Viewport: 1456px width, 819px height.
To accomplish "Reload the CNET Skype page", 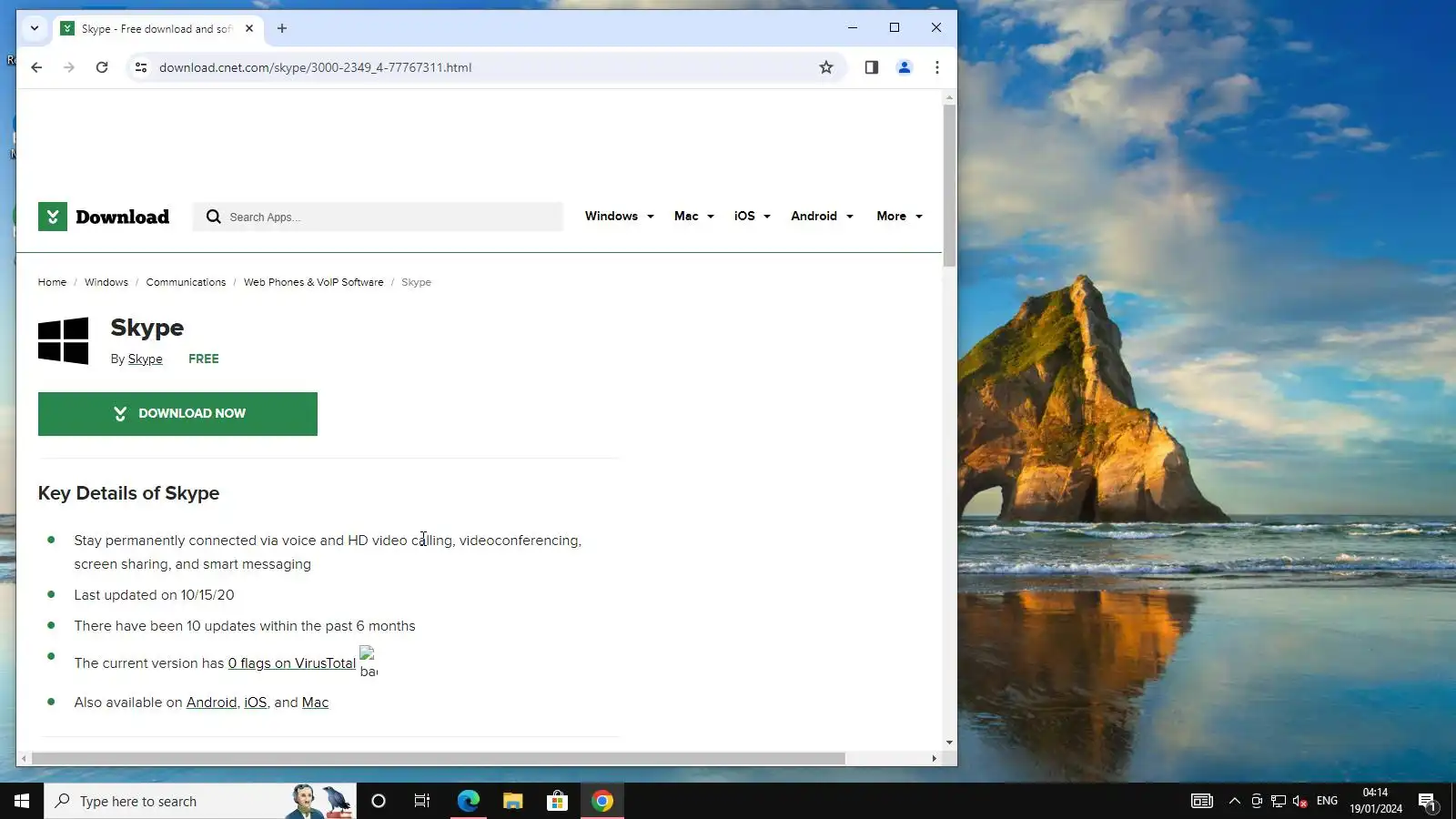I will 102,67.
